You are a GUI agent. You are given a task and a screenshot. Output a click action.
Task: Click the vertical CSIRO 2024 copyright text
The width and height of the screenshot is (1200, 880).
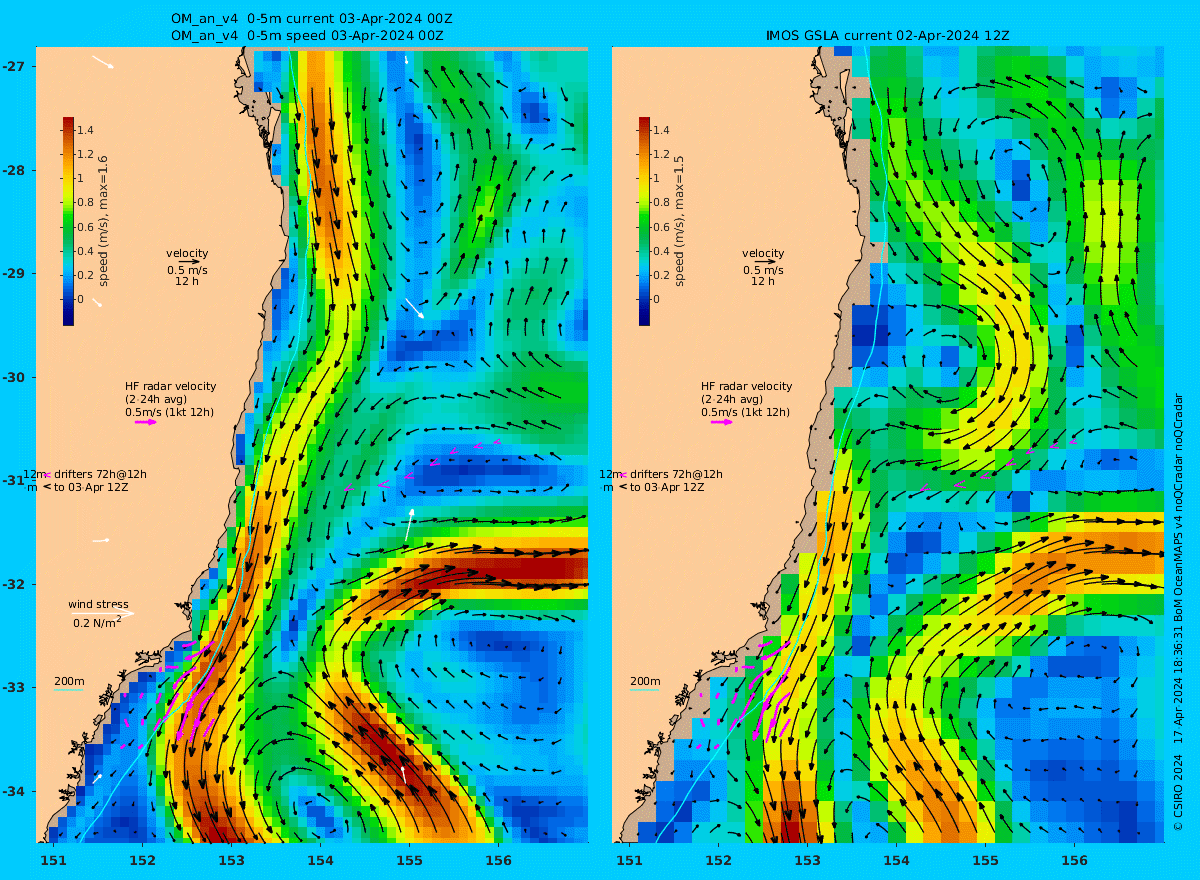click(1179, 612)
